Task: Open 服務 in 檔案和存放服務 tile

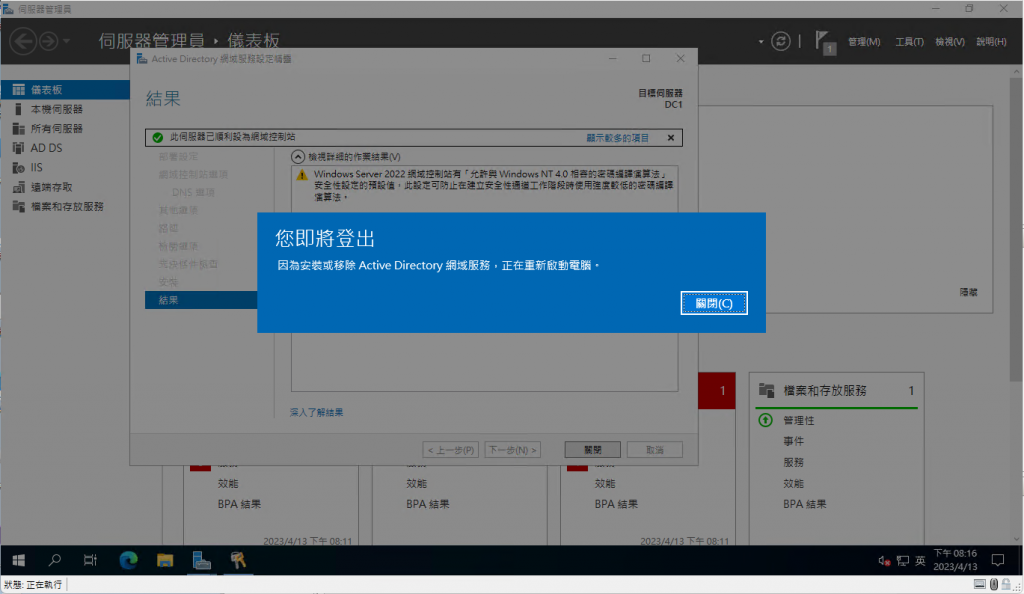Action: (793, 462)
